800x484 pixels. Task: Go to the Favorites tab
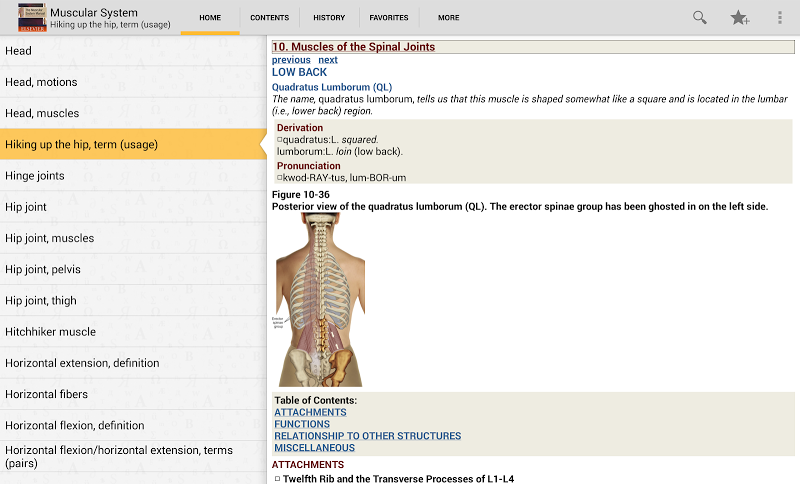[x=388, y=17]
